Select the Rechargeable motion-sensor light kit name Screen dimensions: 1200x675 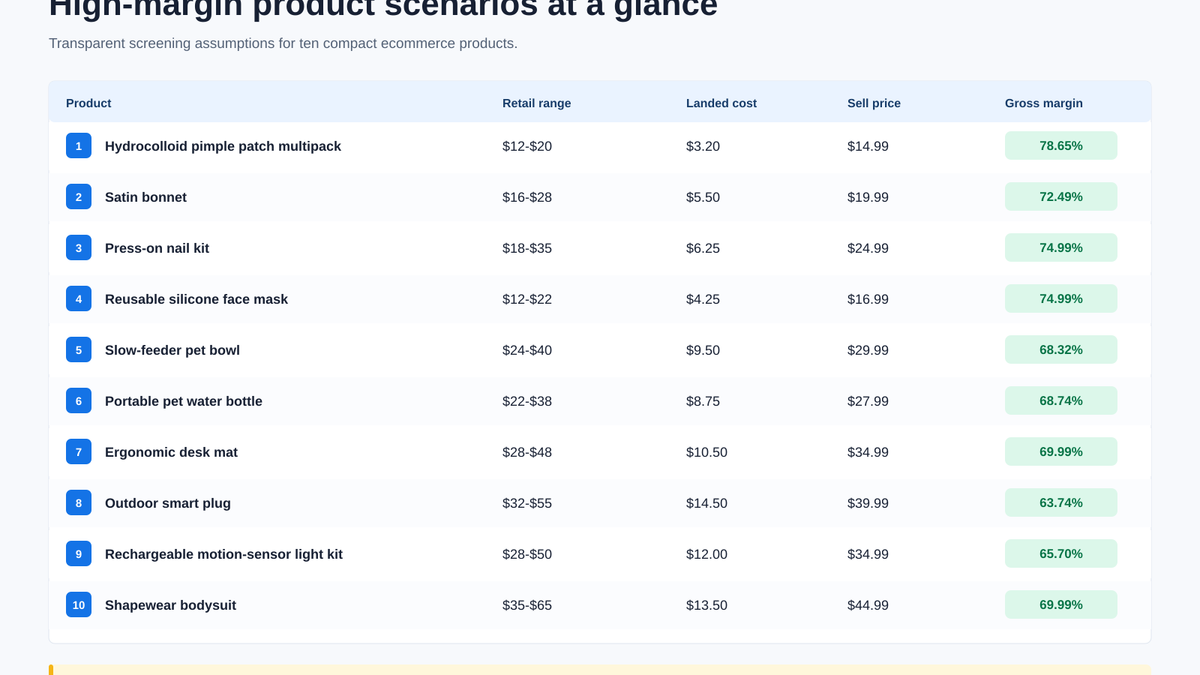pyautogui.click(x=224, y=554)
